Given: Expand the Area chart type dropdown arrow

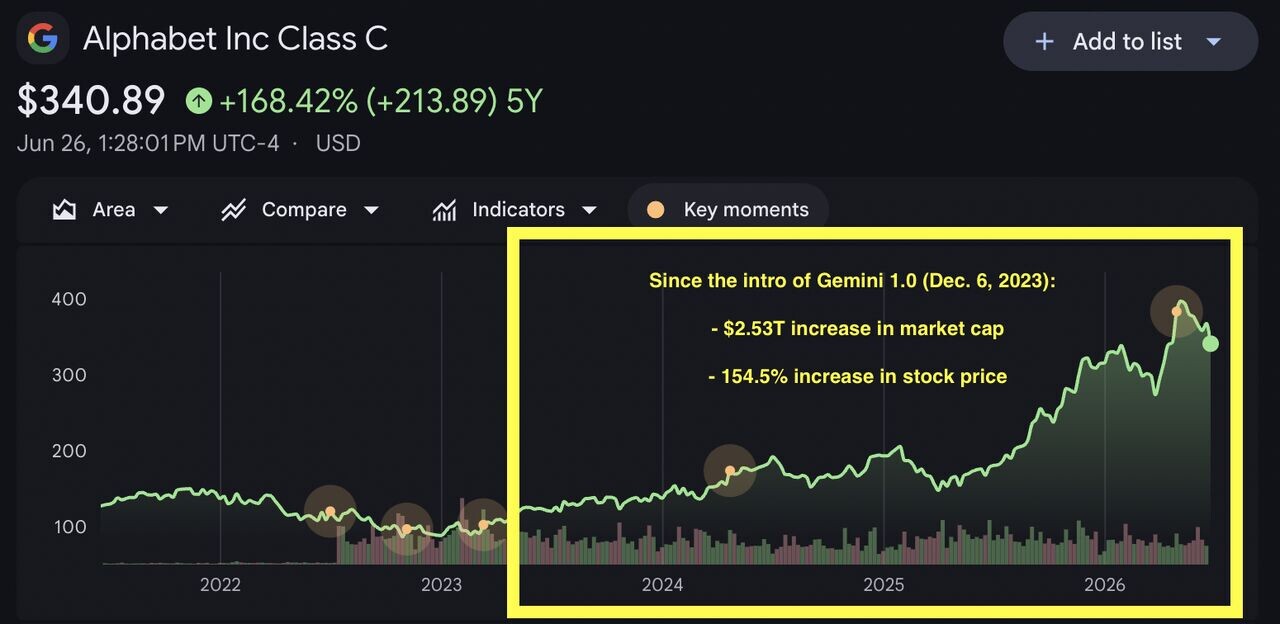Looking at the screenshot, I should 160,210.
